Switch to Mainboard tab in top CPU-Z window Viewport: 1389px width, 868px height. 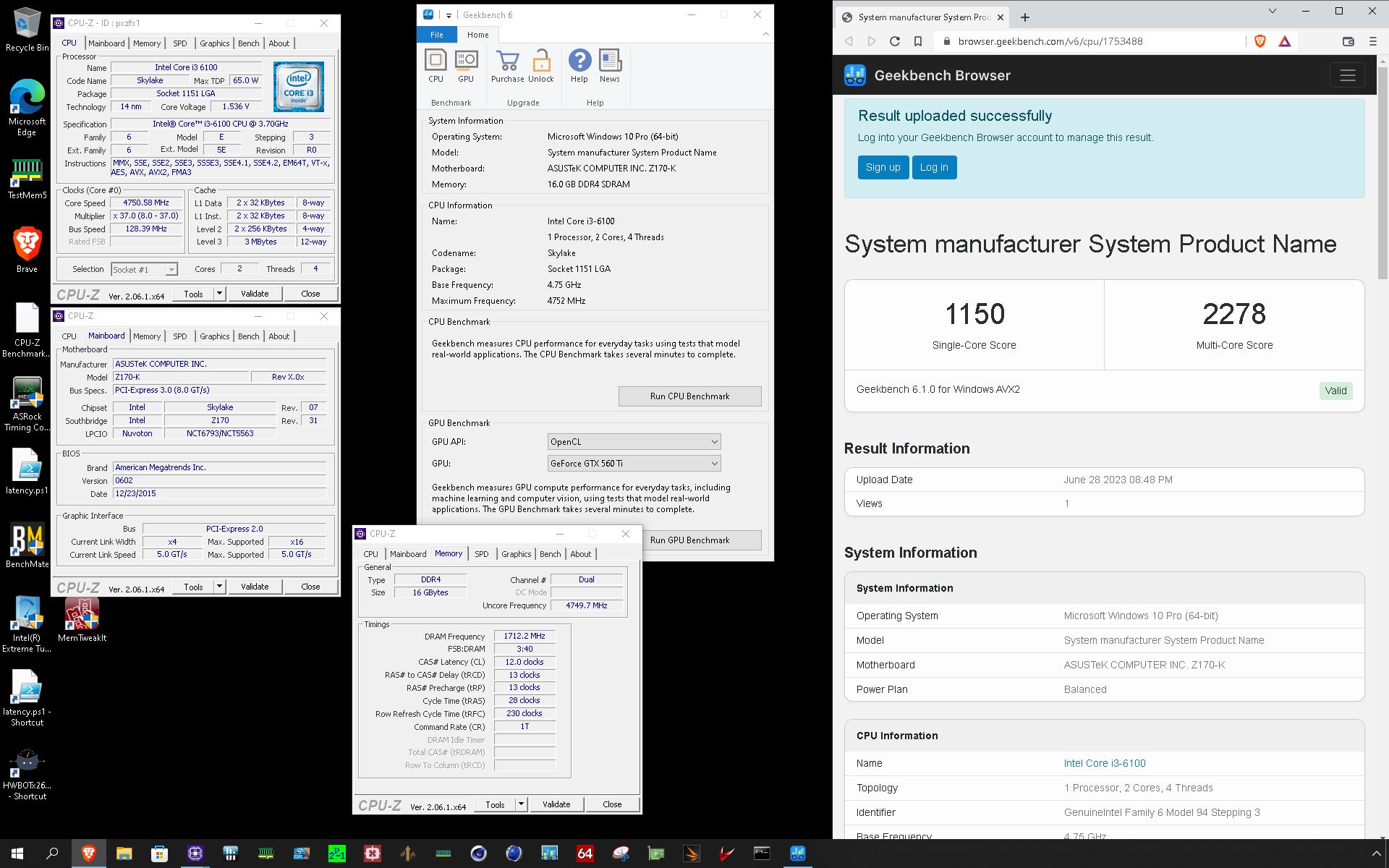(x=106, y=43)
